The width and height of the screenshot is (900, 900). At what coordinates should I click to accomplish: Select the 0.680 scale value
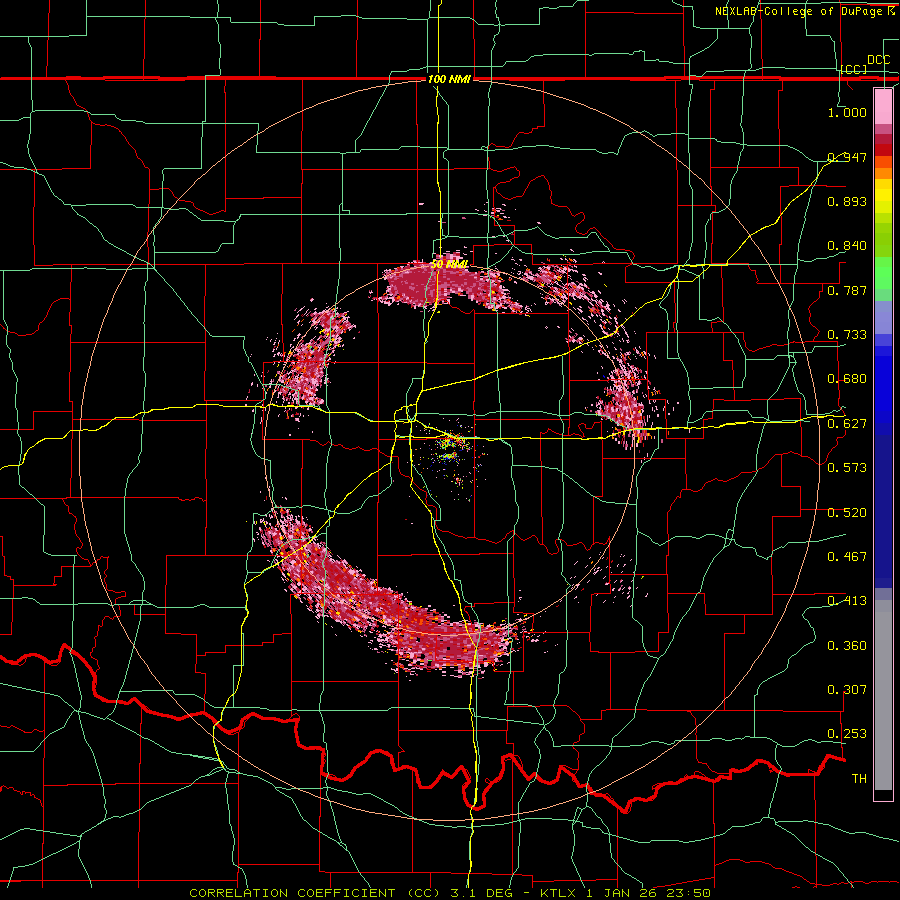(847, 379)
